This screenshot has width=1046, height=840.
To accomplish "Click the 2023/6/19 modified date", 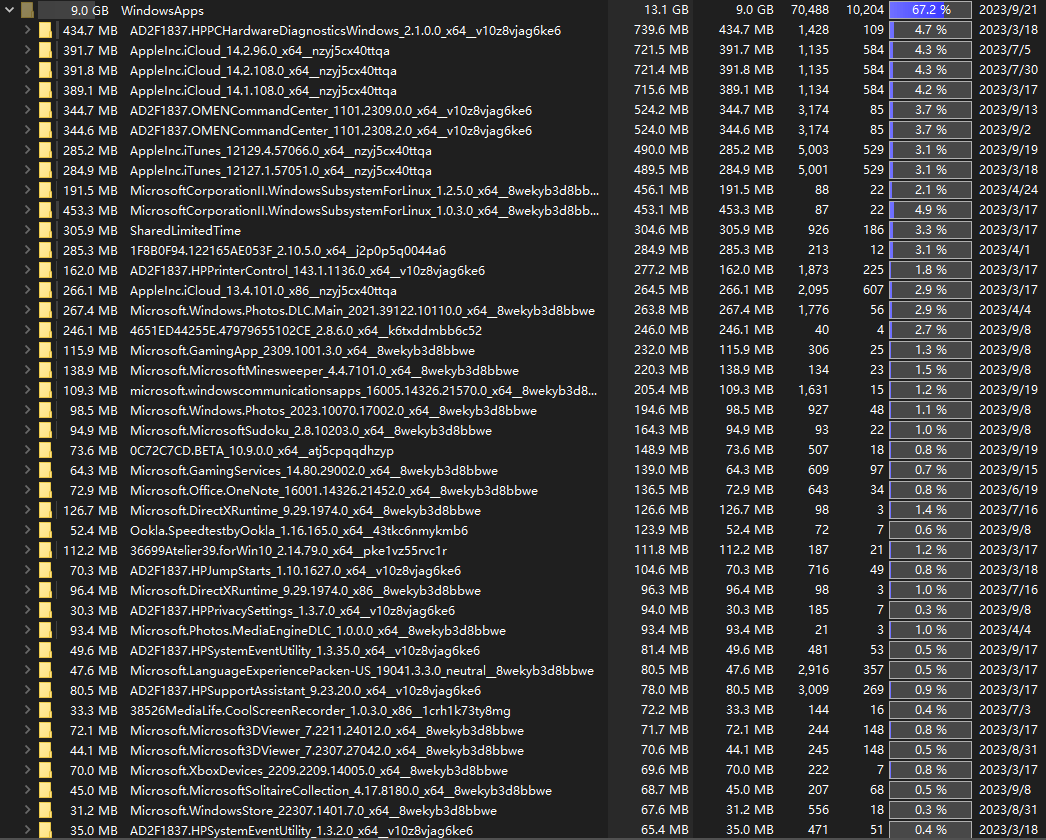I will coord(1008,490).
